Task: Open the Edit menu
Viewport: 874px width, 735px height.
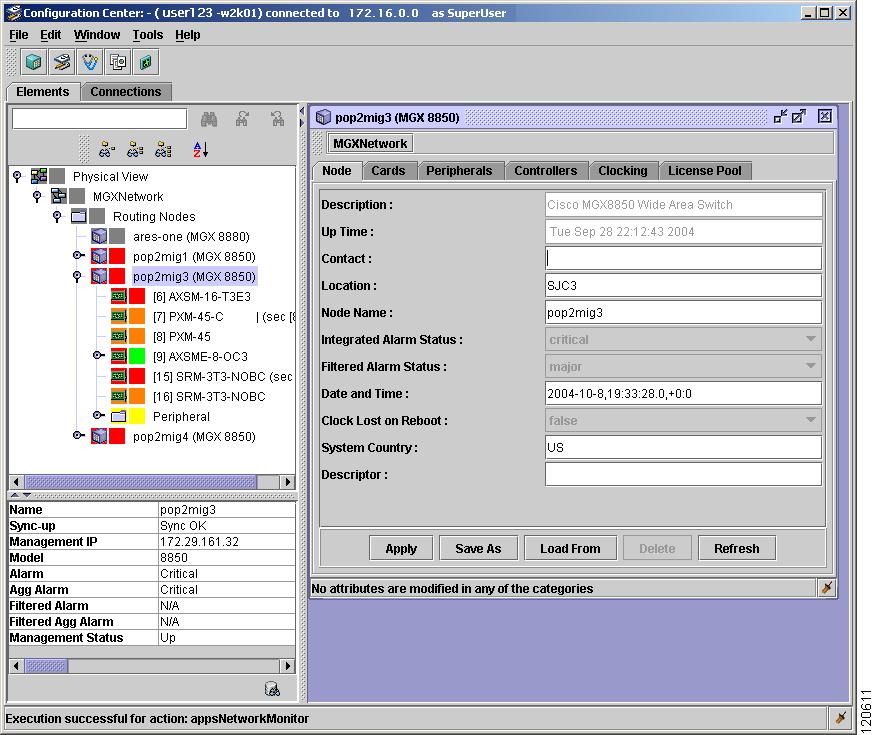Action: click(50, 35)
